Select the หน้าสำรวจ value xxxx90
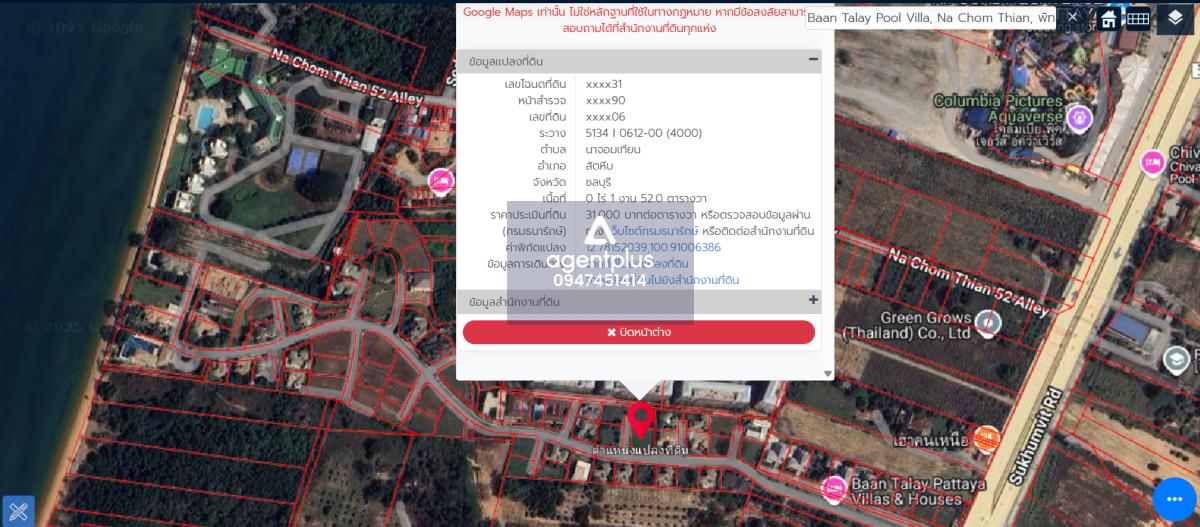Image resolution: width=1200 pixels, height=527 pixels. coord(605,100)
